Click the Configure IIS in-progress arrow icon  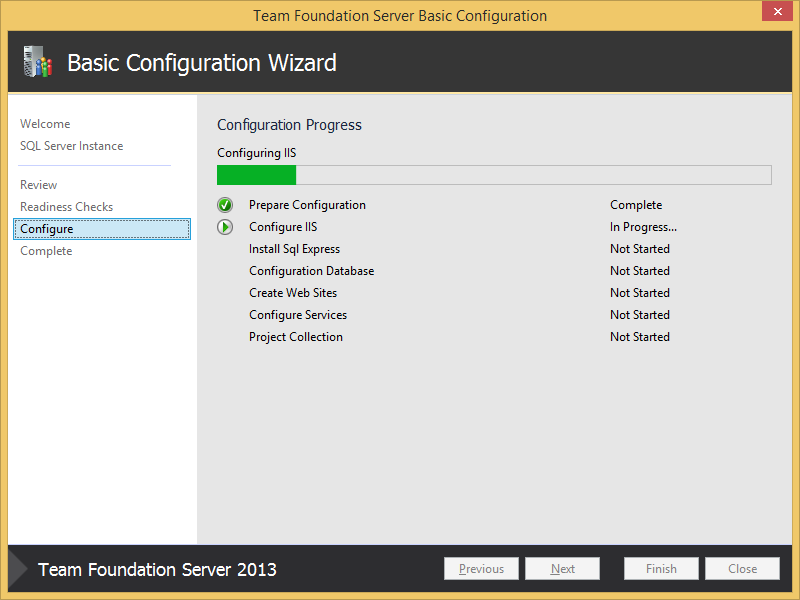(x=225, y=227)
